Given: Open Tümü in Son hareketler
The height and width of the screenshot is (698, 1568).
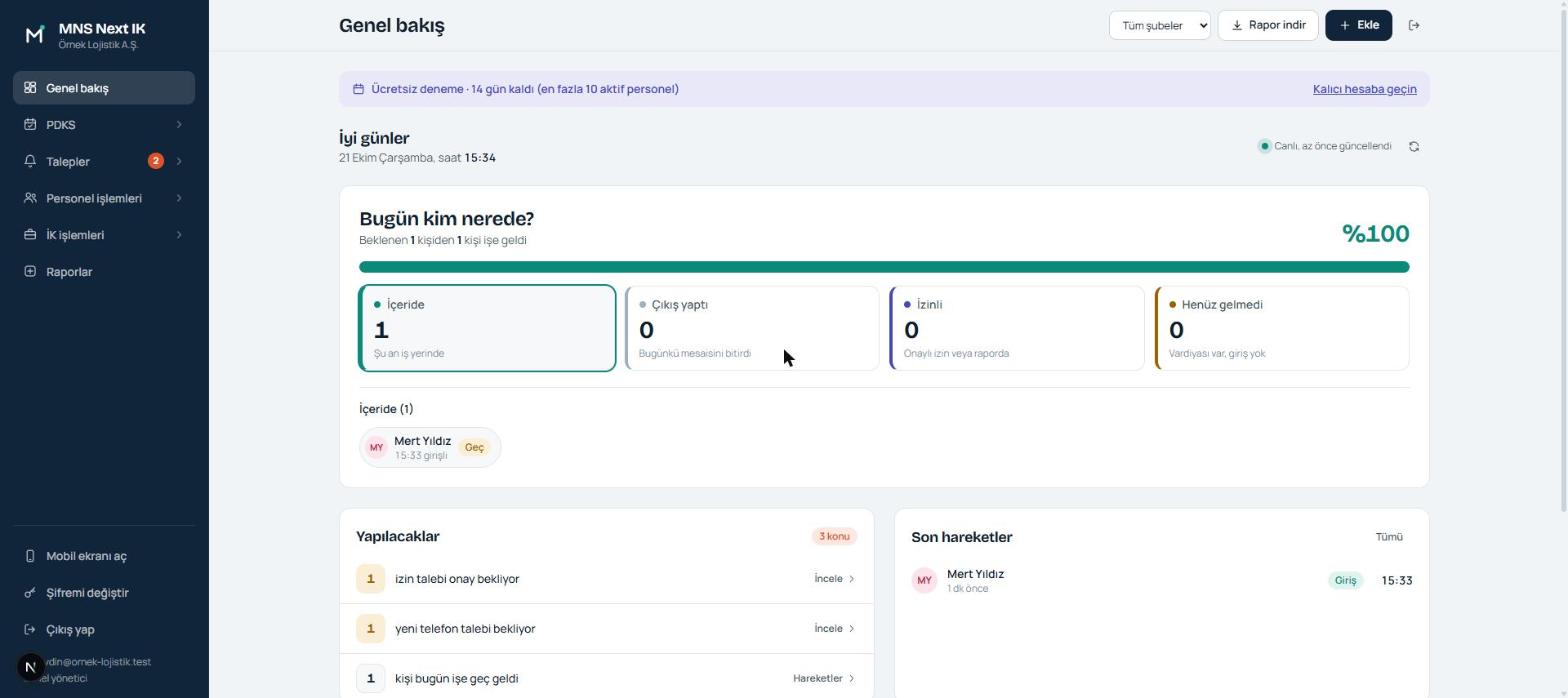Looking at the screenshot, I should coord(1389,537).
